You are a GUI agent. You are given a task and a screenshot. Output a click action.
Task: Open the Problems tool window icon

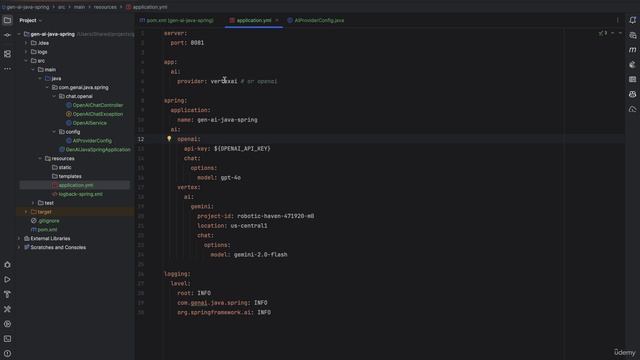coord(7,353)
